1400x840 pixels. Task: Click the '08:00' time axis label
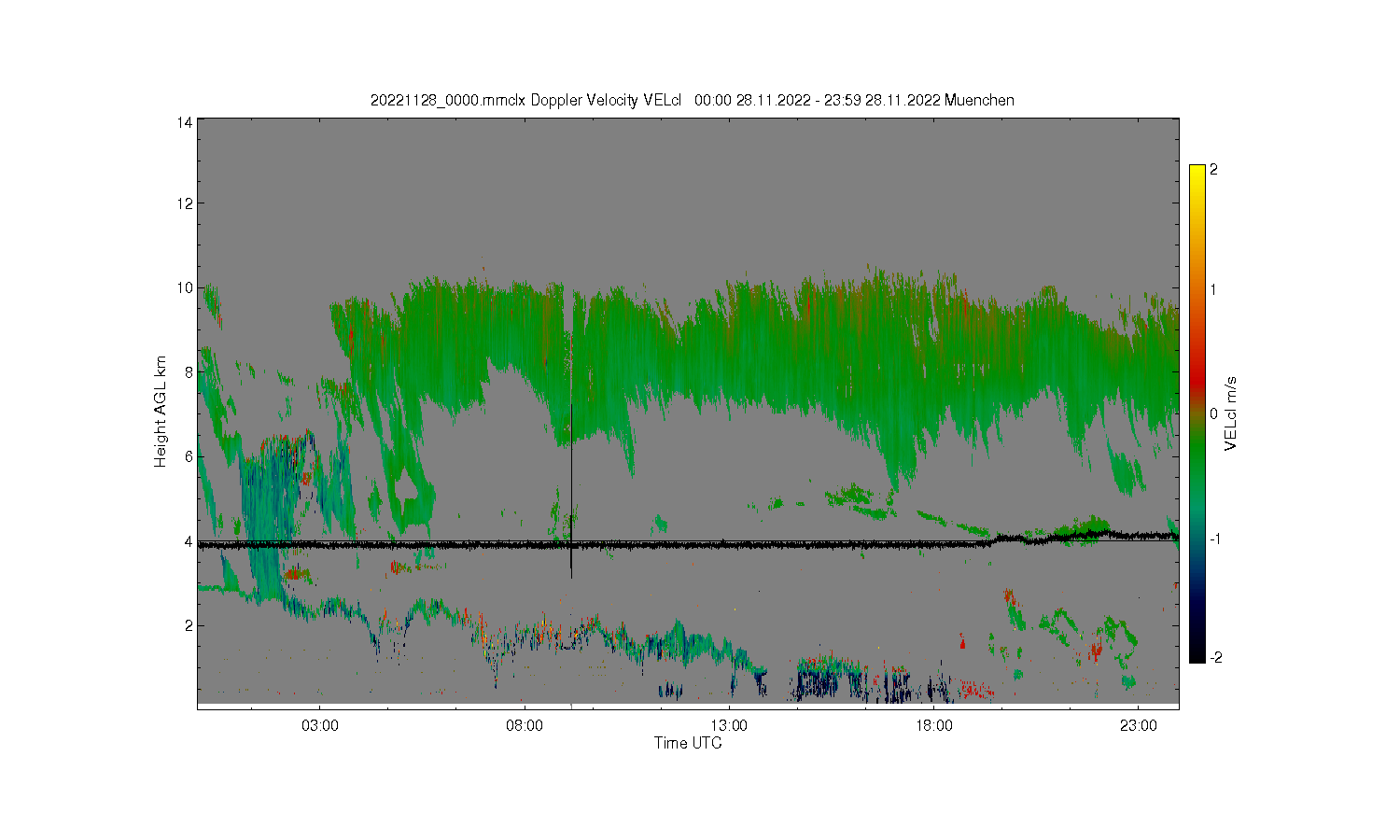tap(525, 726)
